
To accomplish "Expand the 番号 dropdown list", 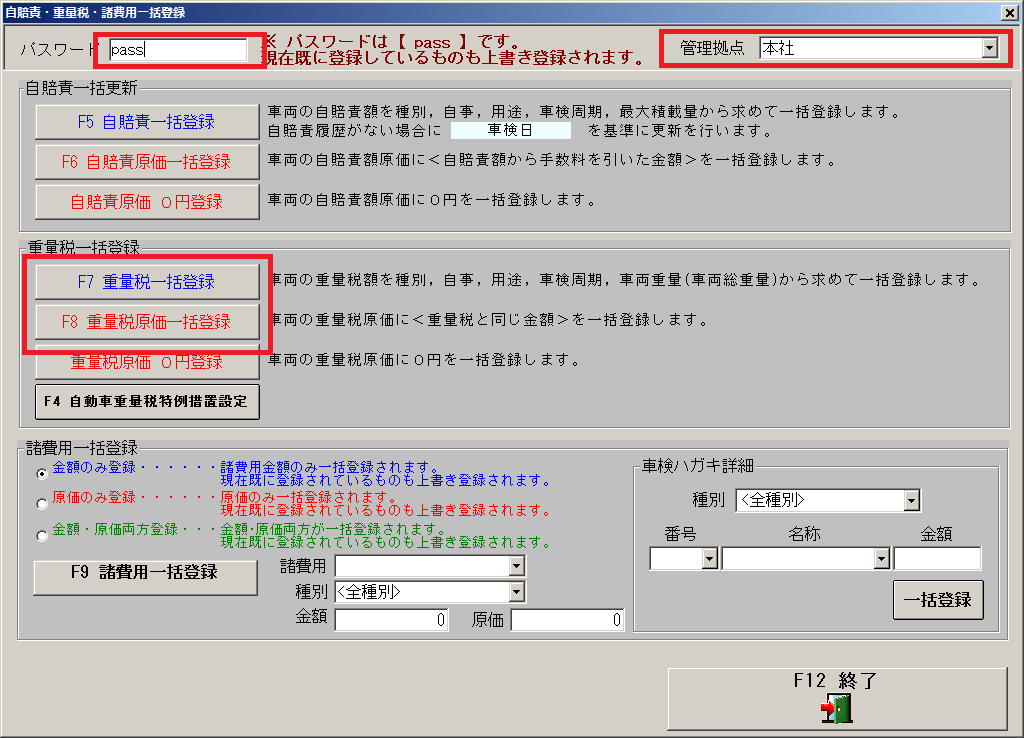I will [x=709, y=559].
